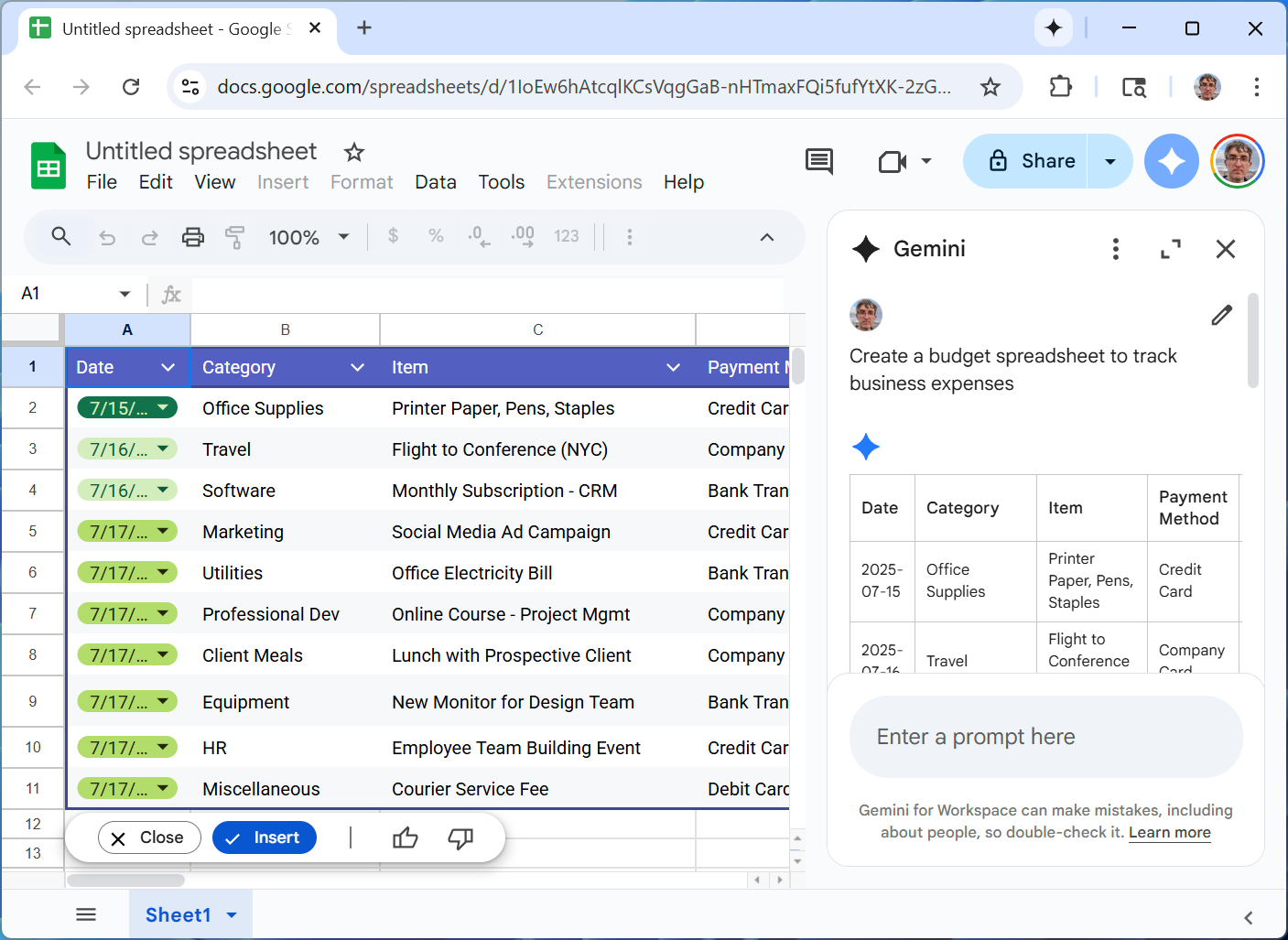Open the Sheet1 tab options arrow
The height and width of the screenshot is (940, 1288).
coord(232,915)
